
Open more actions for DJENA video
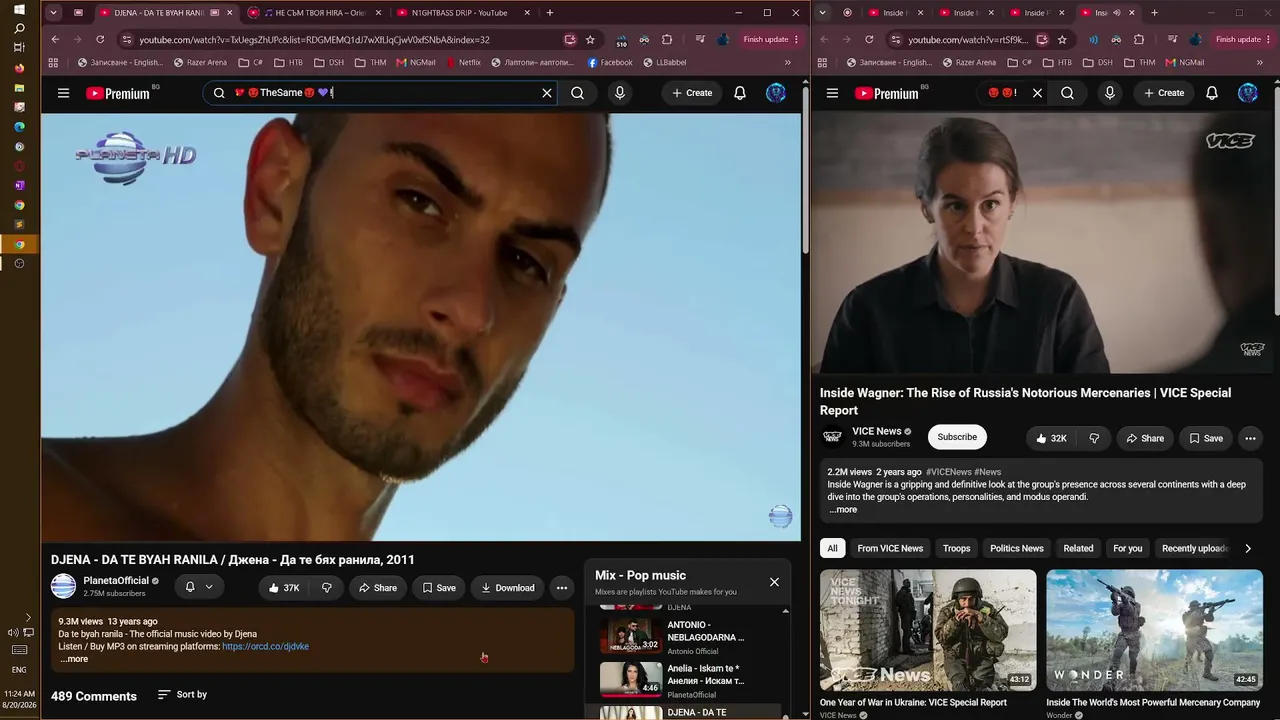point(562,588)
